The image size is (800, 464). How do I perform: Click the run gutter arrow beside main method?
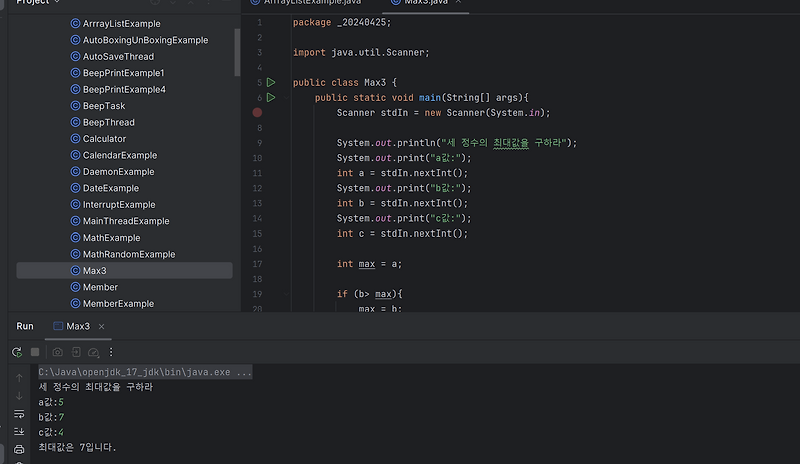point(271,97)
